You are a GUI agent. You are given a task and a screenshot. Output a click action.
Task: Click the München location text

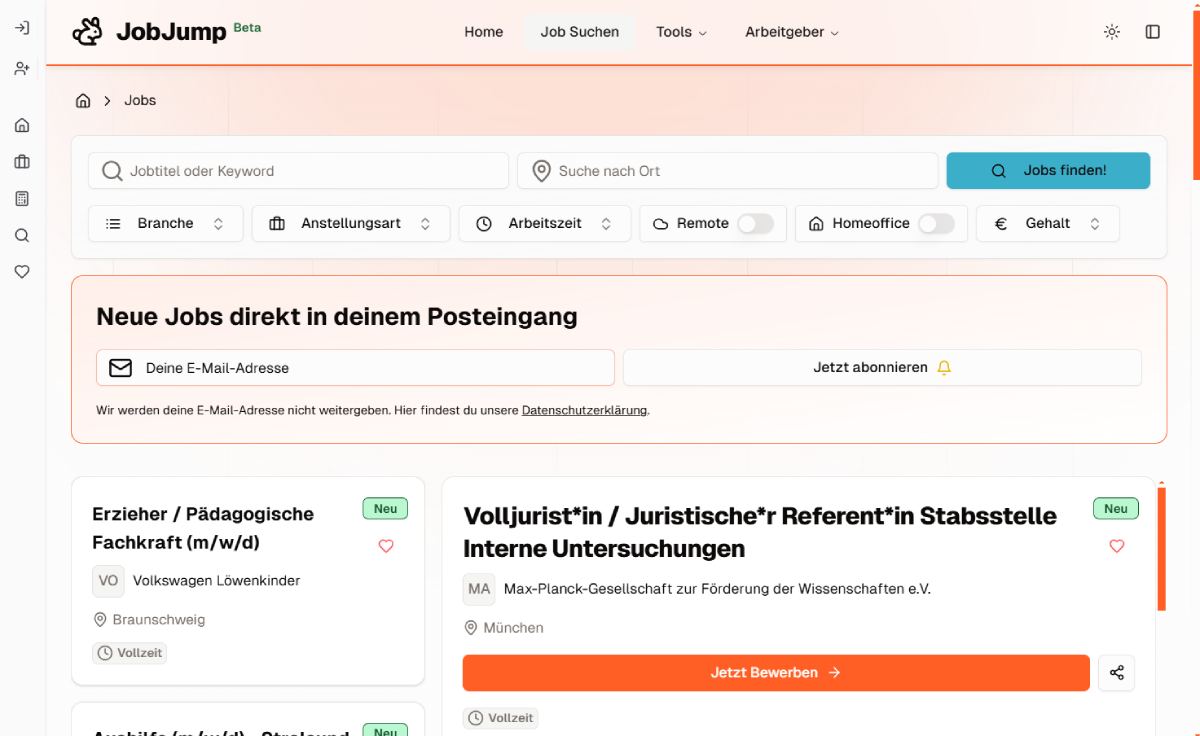coord(514,628)
